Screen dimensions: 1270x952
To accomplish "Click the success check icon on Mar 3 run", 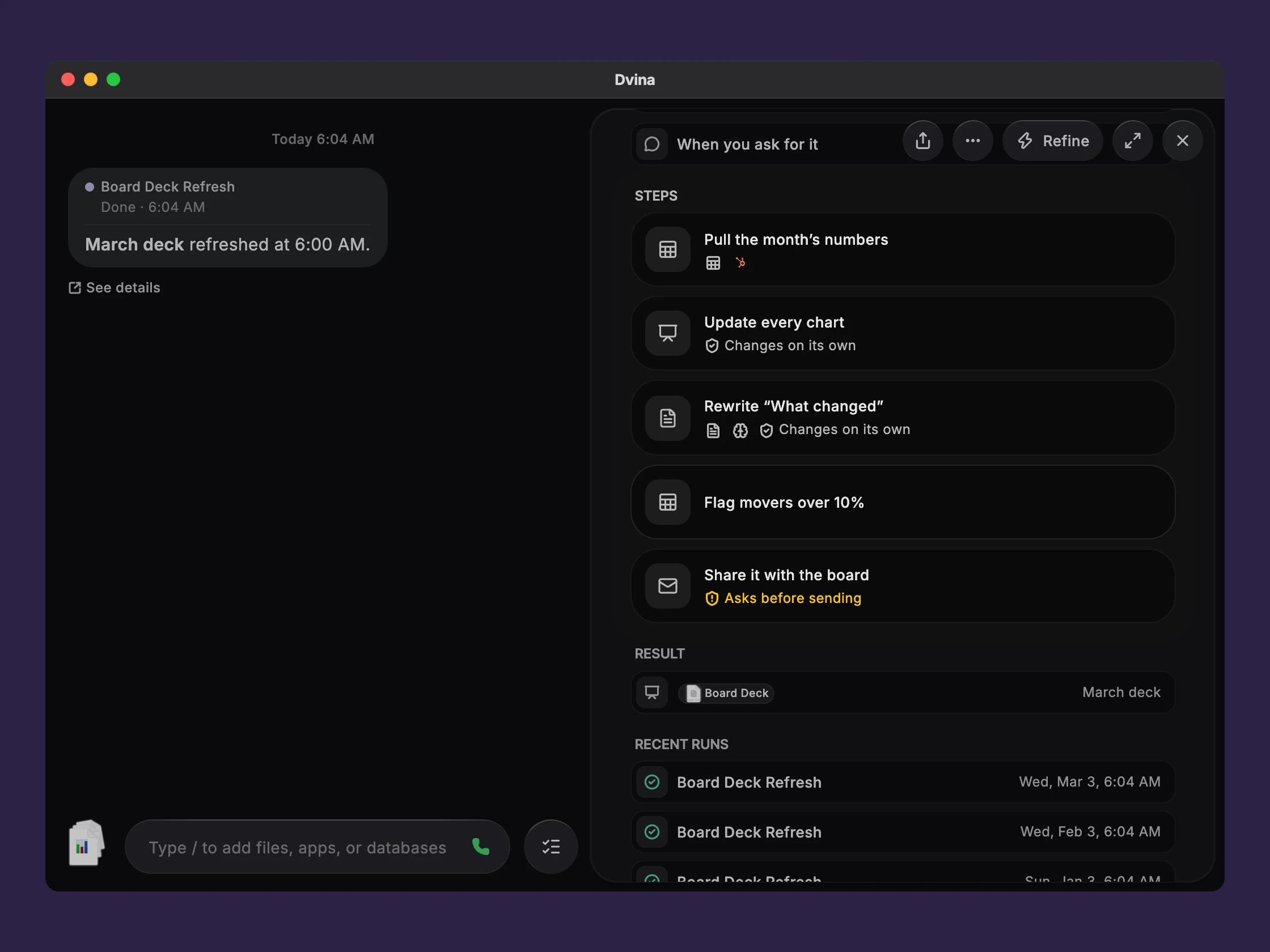I will [x=651, y=782].
